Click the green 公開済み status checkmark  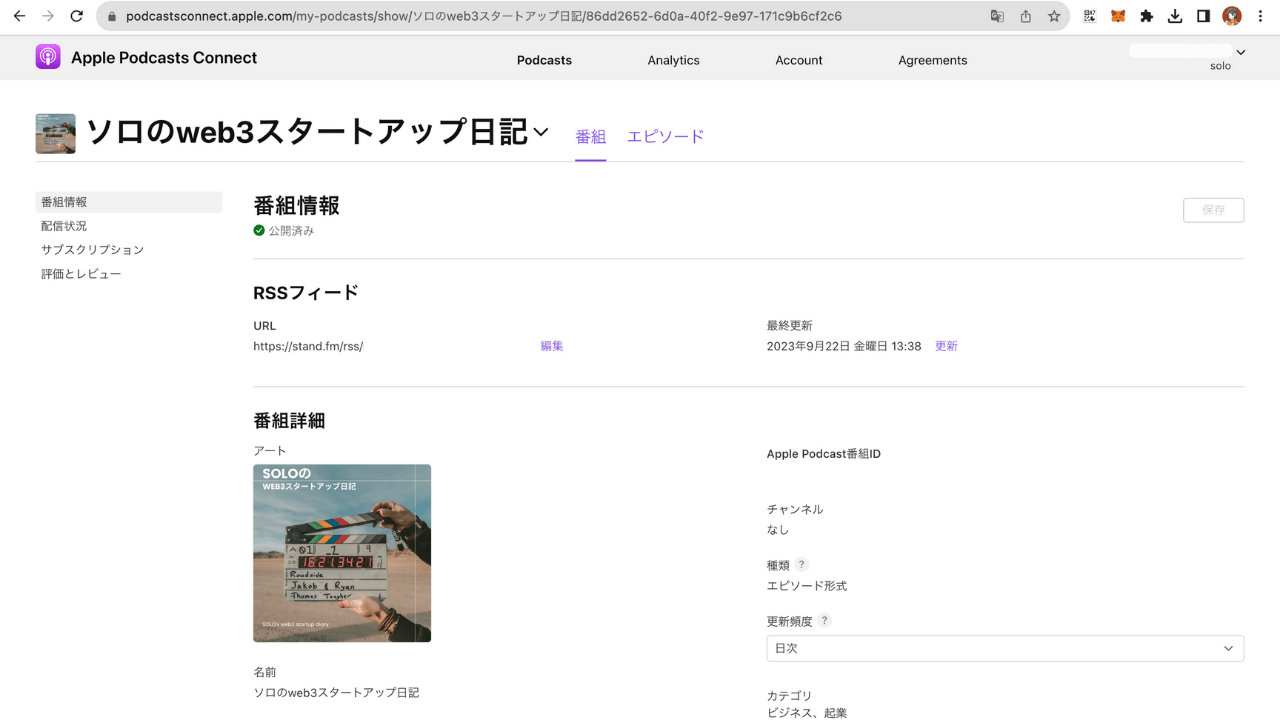259,230
